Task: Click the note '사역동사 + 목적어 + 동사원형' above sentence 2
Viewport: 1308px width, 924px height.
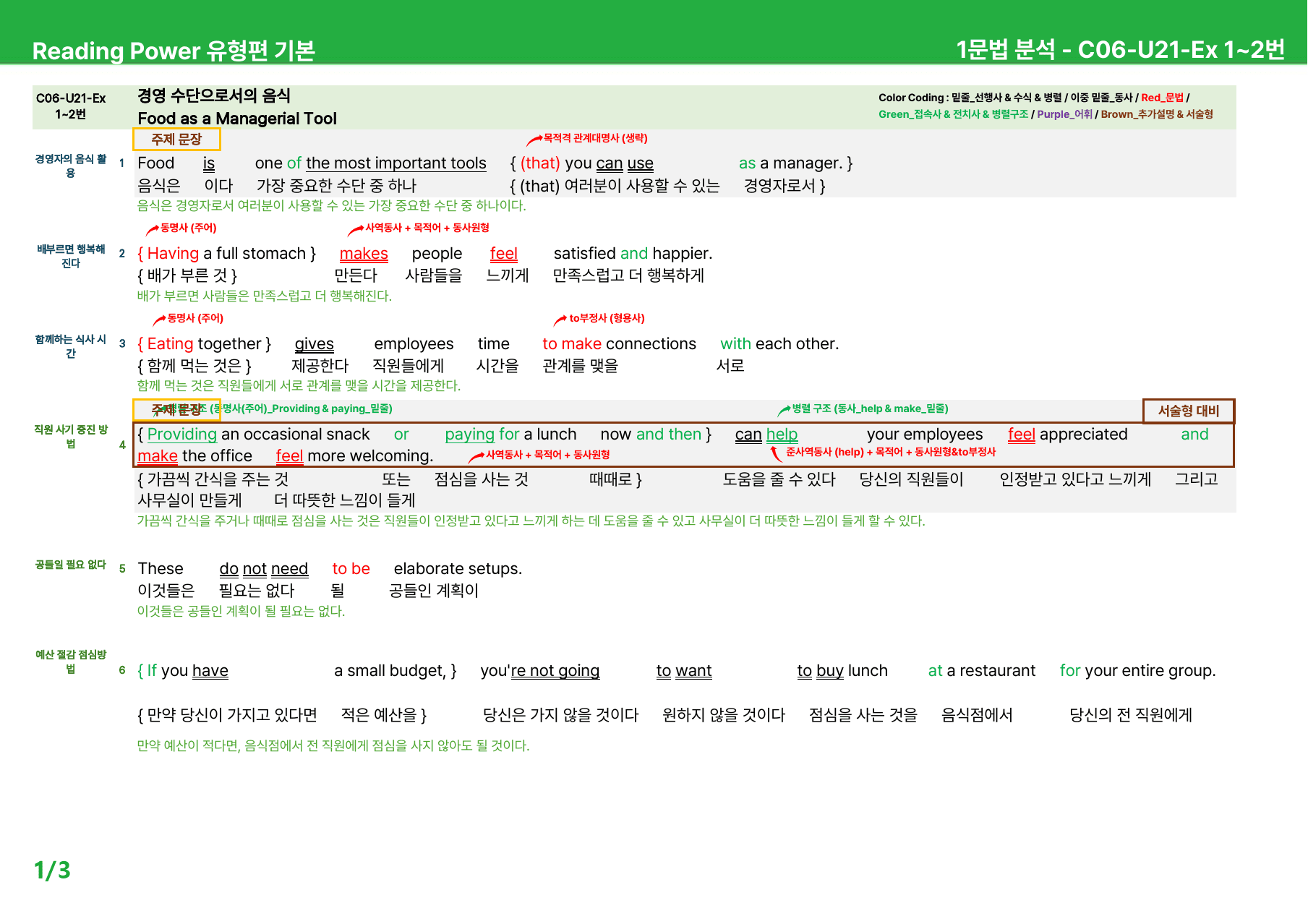Action: click(427, 228)
